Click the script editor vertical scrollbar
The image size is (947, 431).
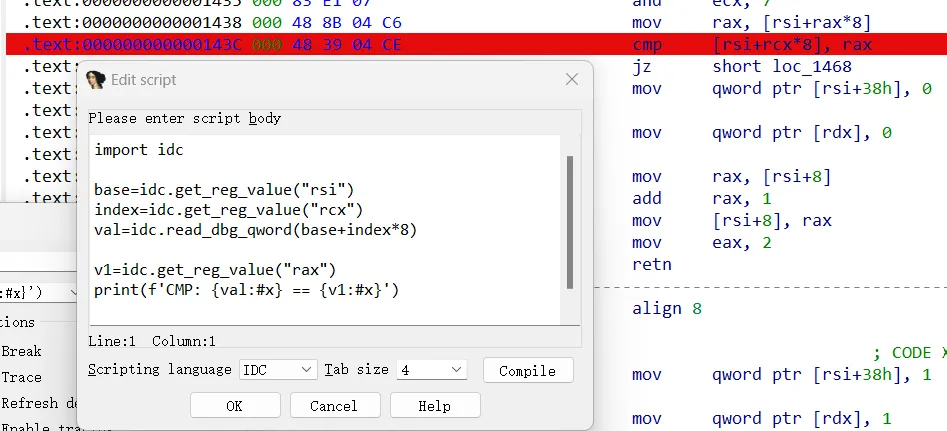pos(570,220)
